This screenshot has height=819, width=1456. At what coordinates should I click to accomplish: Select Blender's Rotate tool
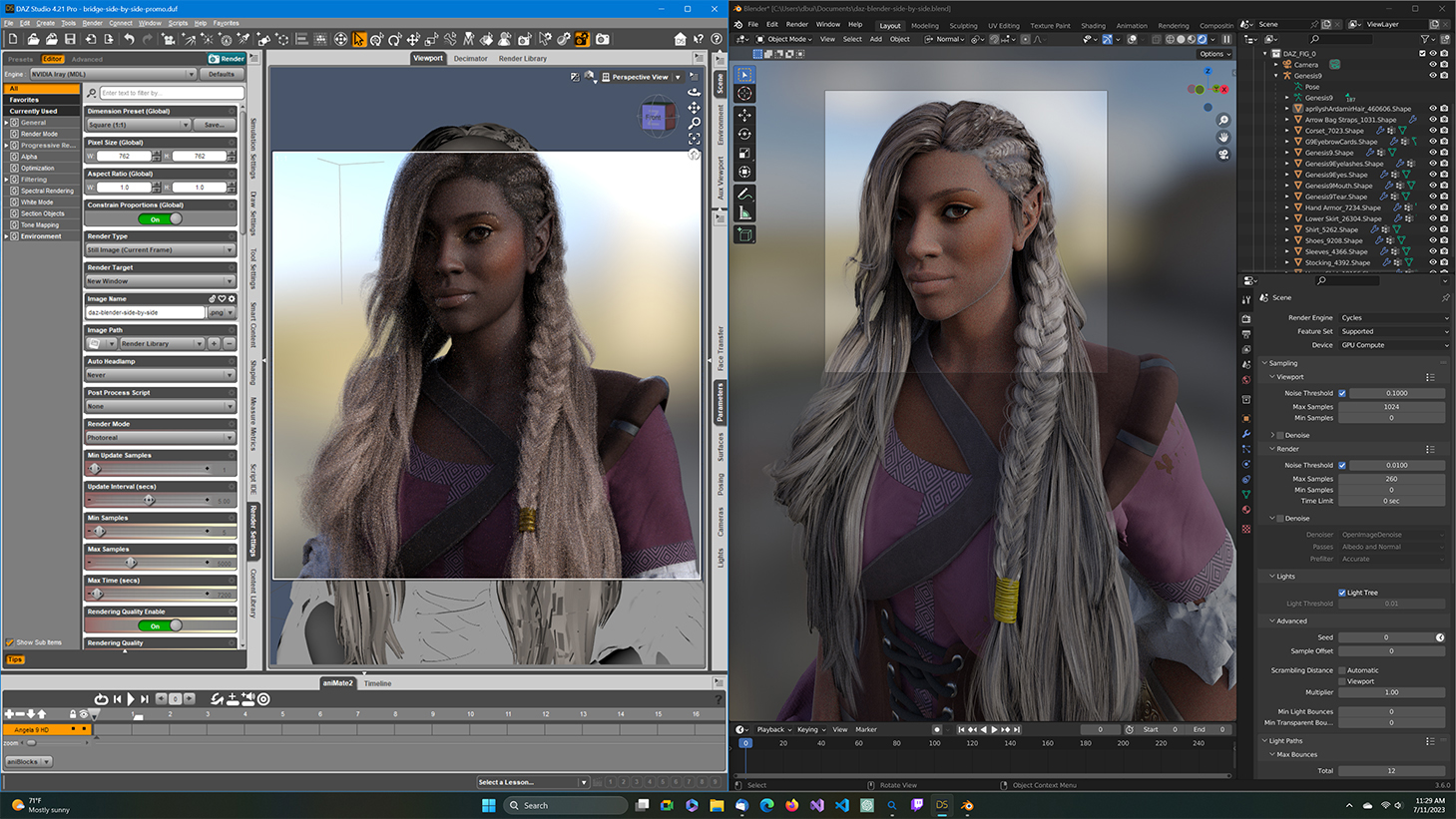[x=744, y=135]
